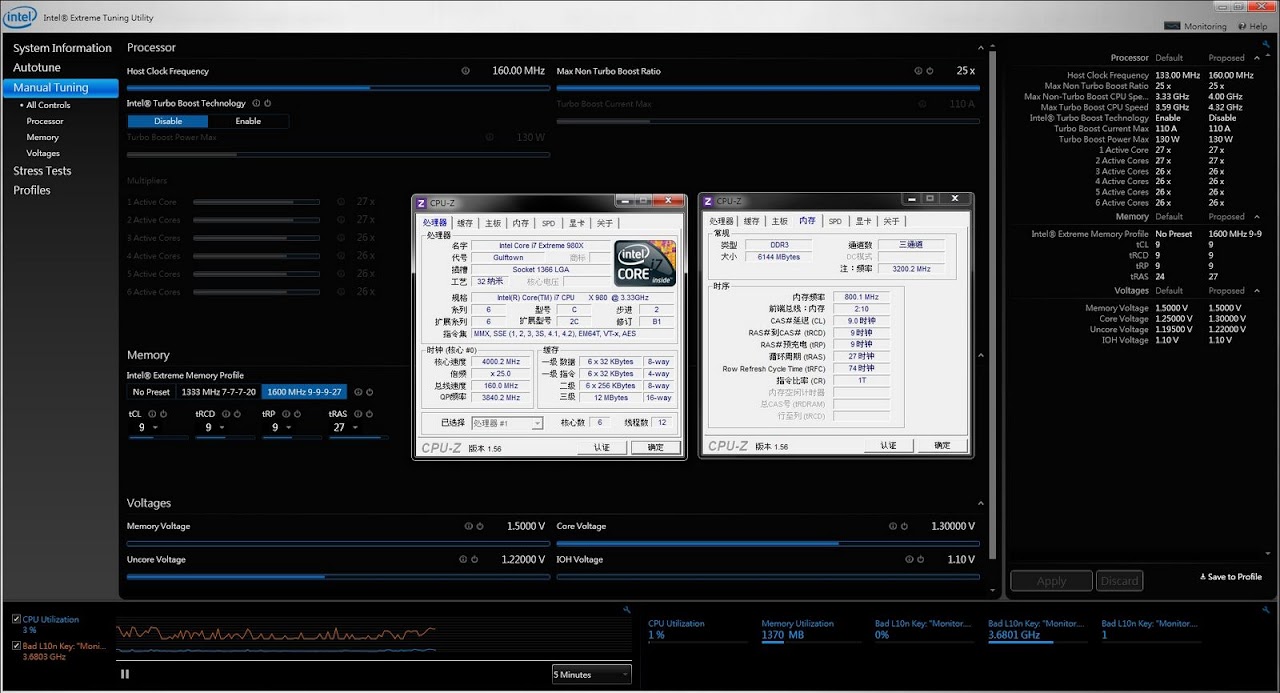Uncheck the CPU Utilization graph checkbox

[x=16, y=619]
